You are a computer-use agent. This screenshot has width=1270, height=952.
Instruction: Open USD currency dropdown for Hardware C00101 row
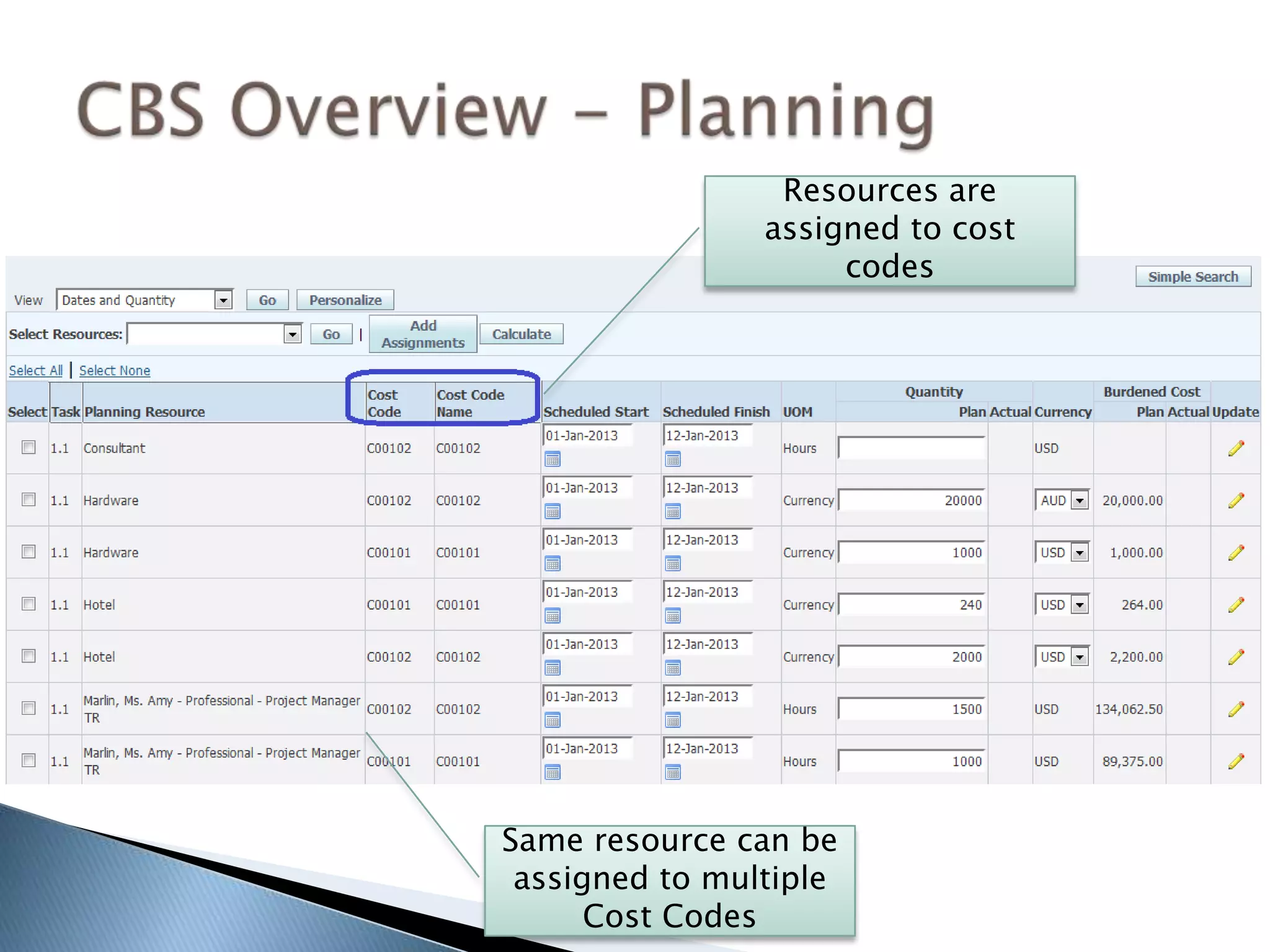pos(1062,552)
